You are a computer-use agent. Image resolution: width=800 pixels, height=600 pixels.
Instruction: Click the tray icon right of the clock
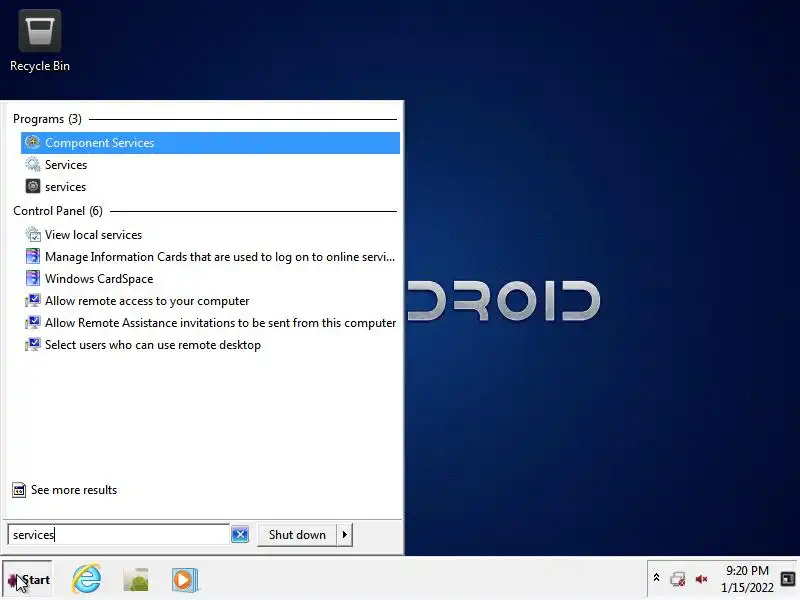[788, 579]
